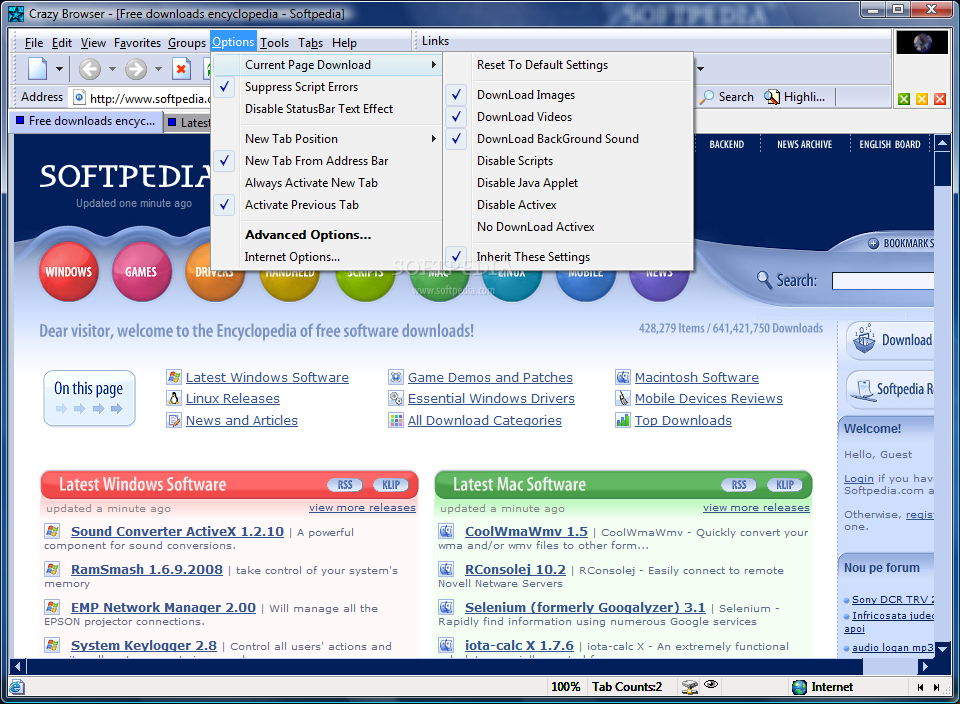Click the Back navigation arrow
This screenshot has width=960, height=704.
click(x=90, y=69)
